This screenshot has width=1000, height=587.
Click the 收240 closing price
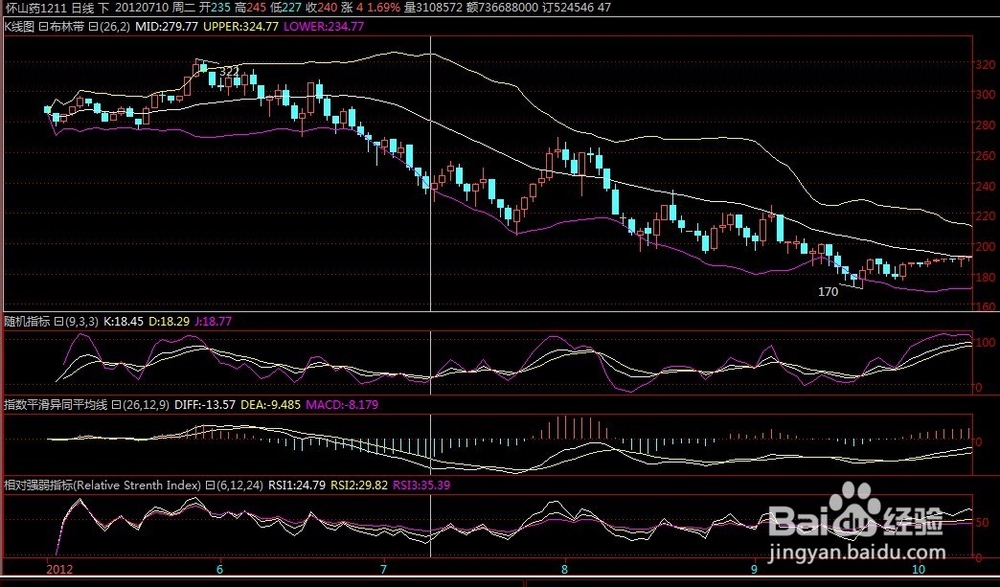[x=321, y=8]
